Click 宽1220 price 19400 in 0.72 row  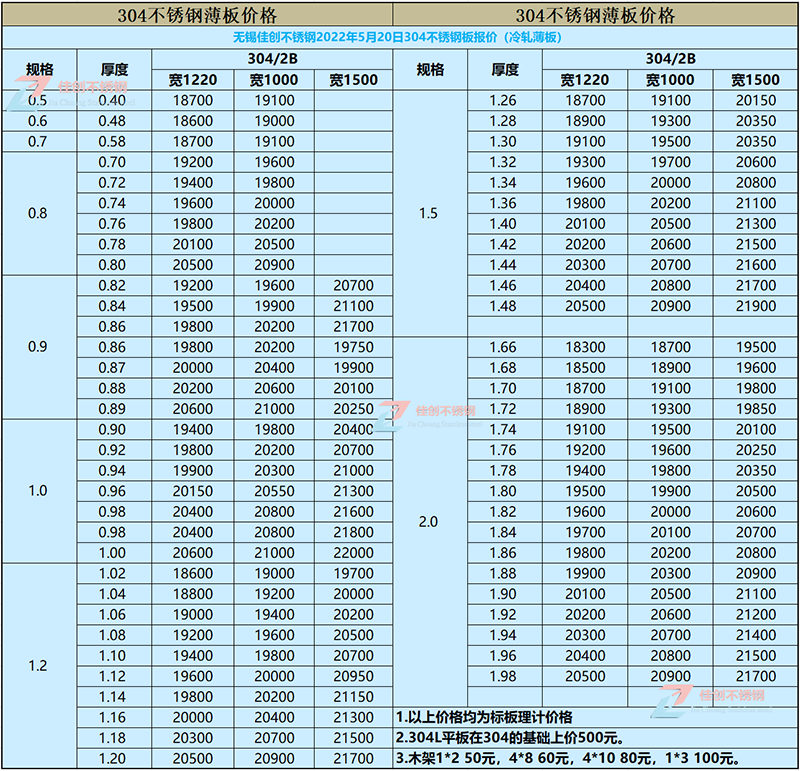tap(193, 183)
